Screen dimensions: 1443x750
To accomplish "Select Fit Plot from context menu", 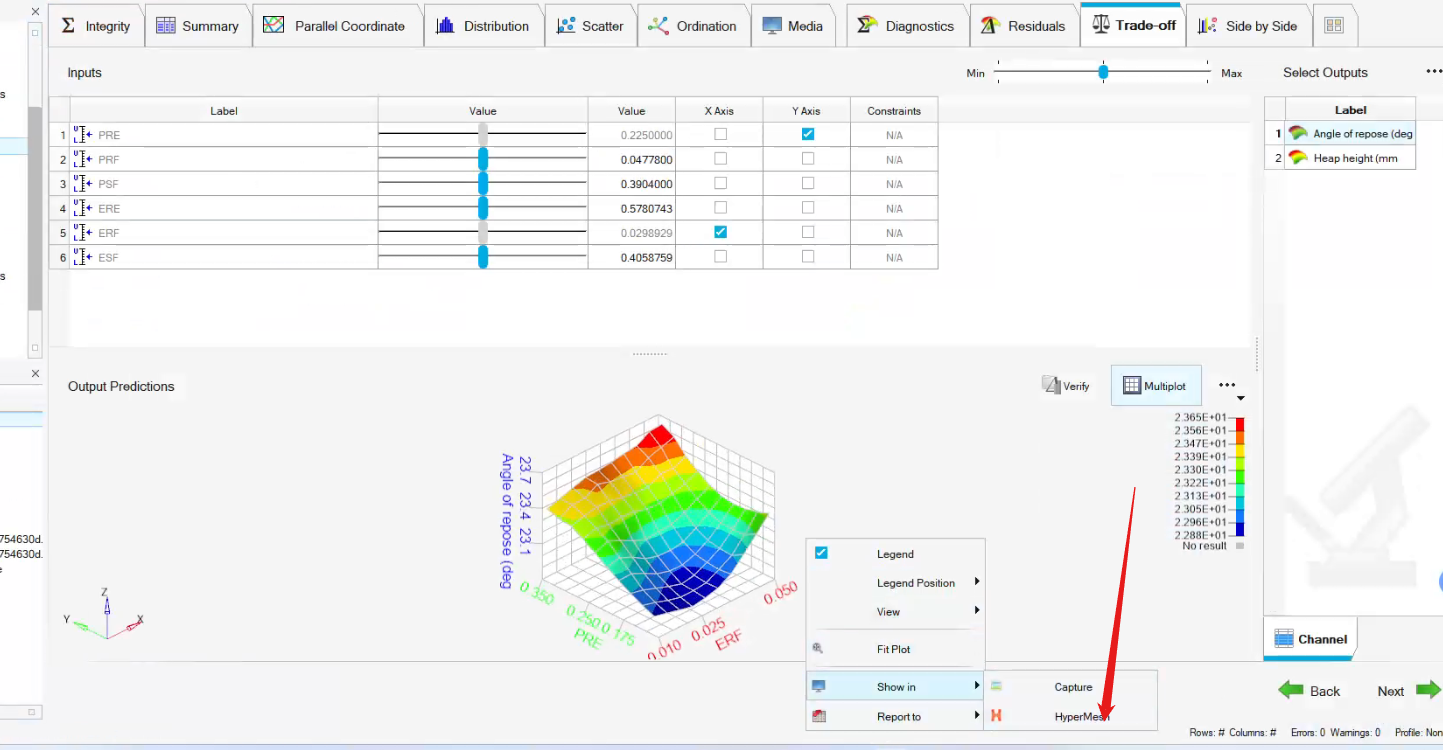I will [x=896, y=649].
